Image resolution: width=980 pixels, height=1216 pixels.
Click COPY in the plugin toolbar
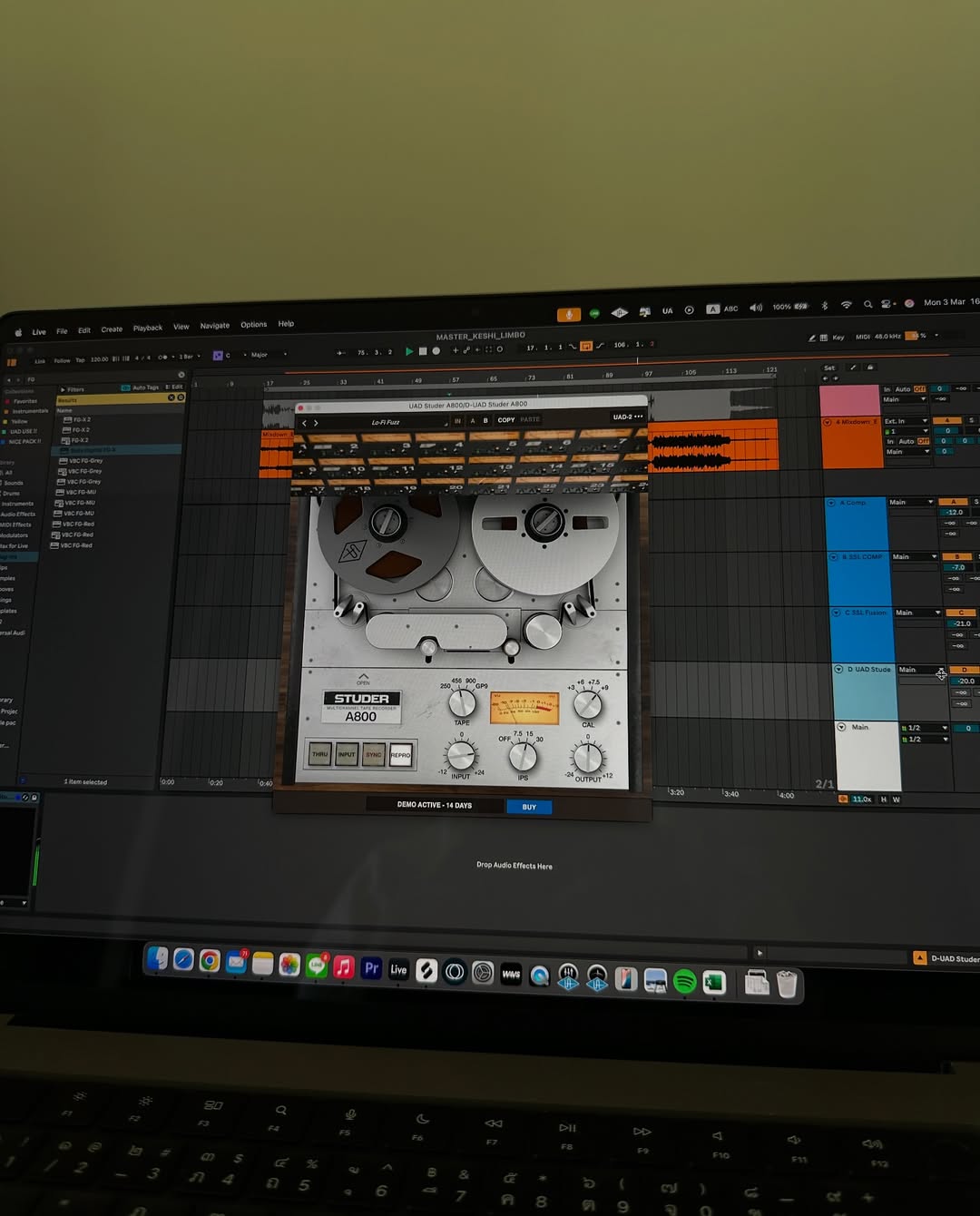click(505, 420)
